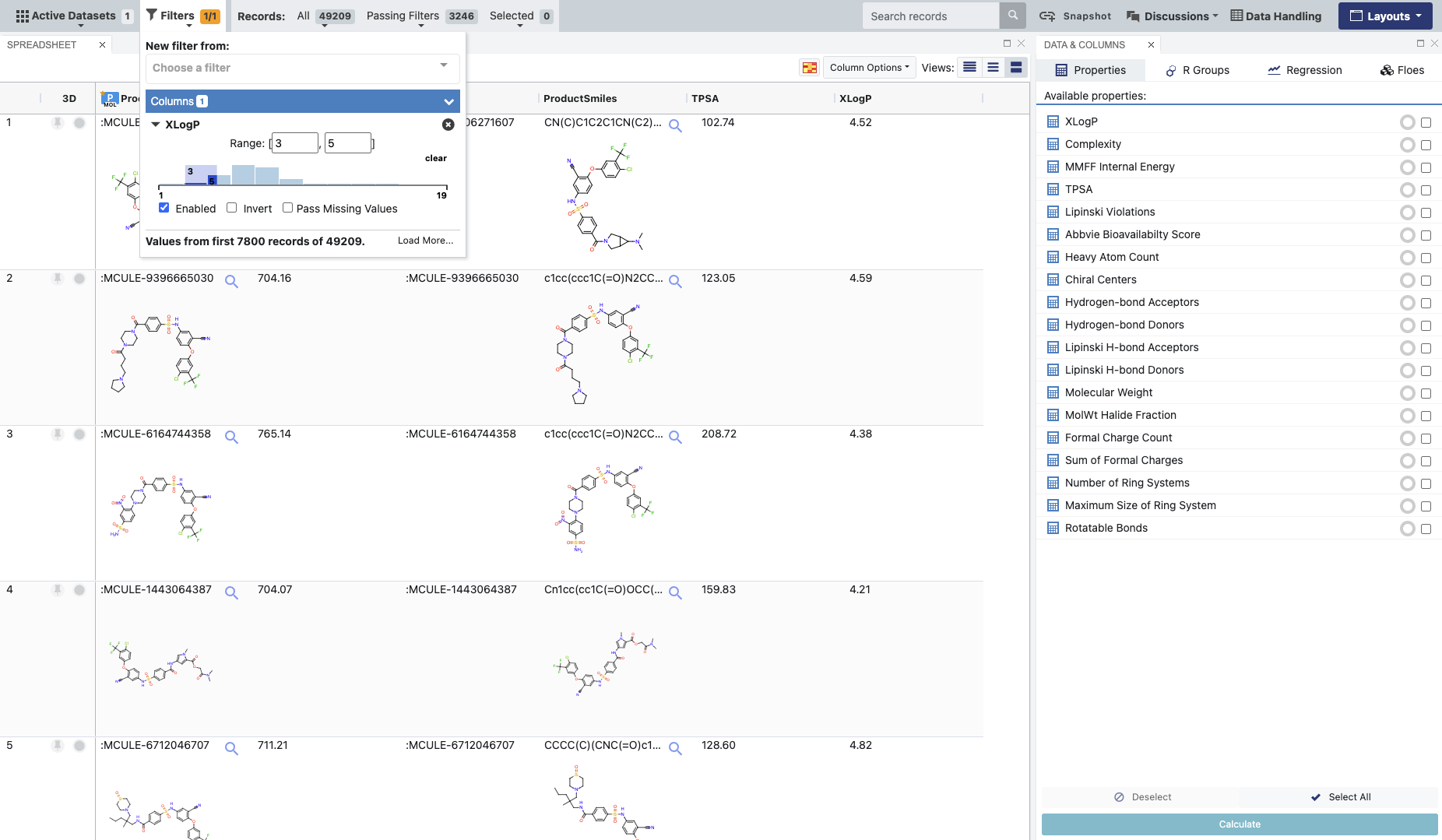Pin row 2 with the pin icon
This screenshot has width=1442, height=840.
[x=58, y=279]
